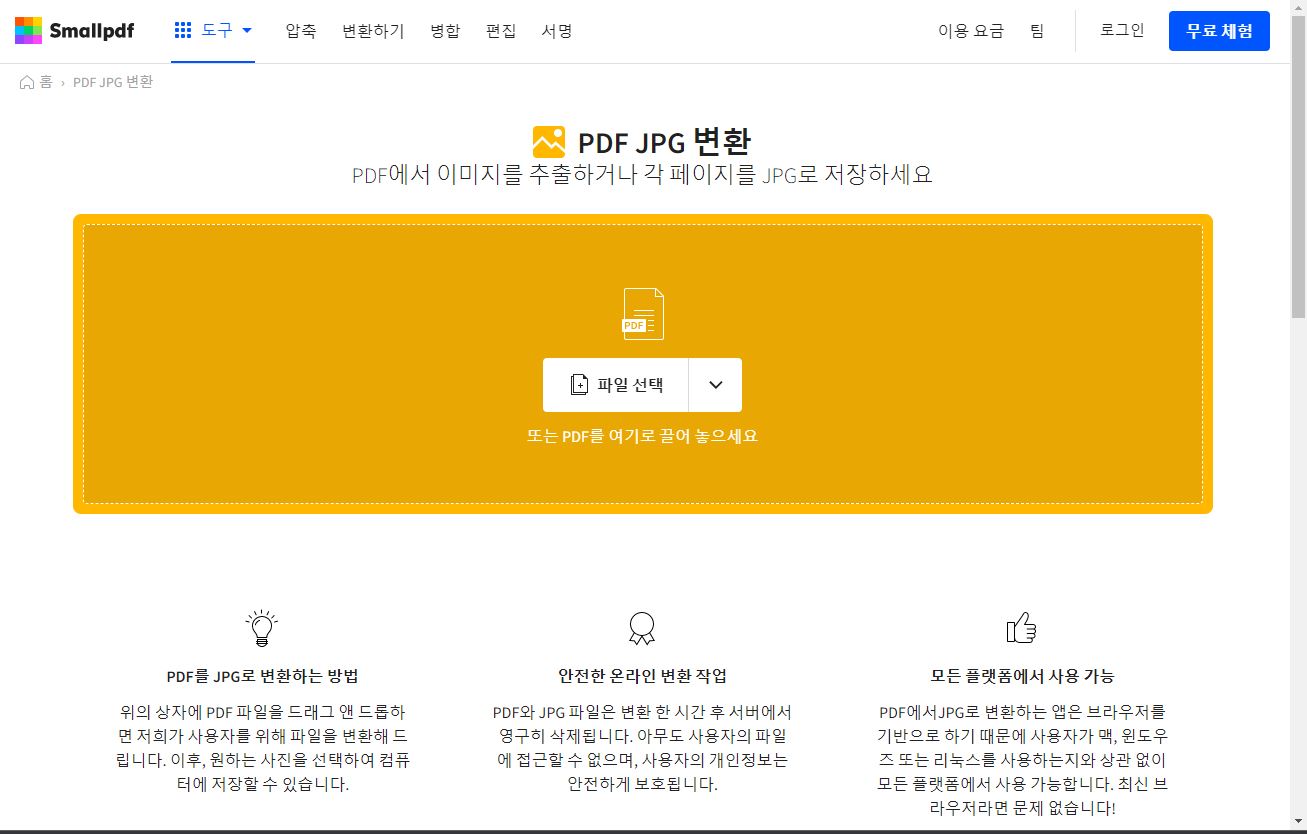This screenshot has height=834, width=1307.
Task: Click the yellow image icon beside title
Action: click(x=549, y=142)
